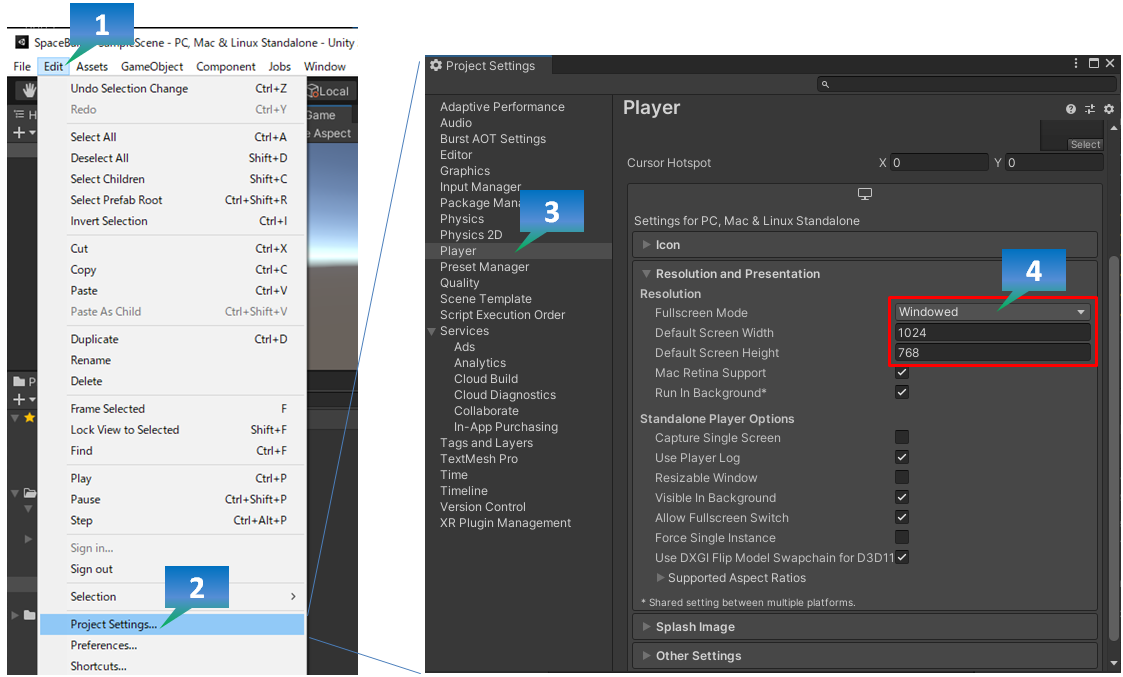Select Tags and Layers category
The width and height of the screenshot is (1123, 677).
[486, 443]
